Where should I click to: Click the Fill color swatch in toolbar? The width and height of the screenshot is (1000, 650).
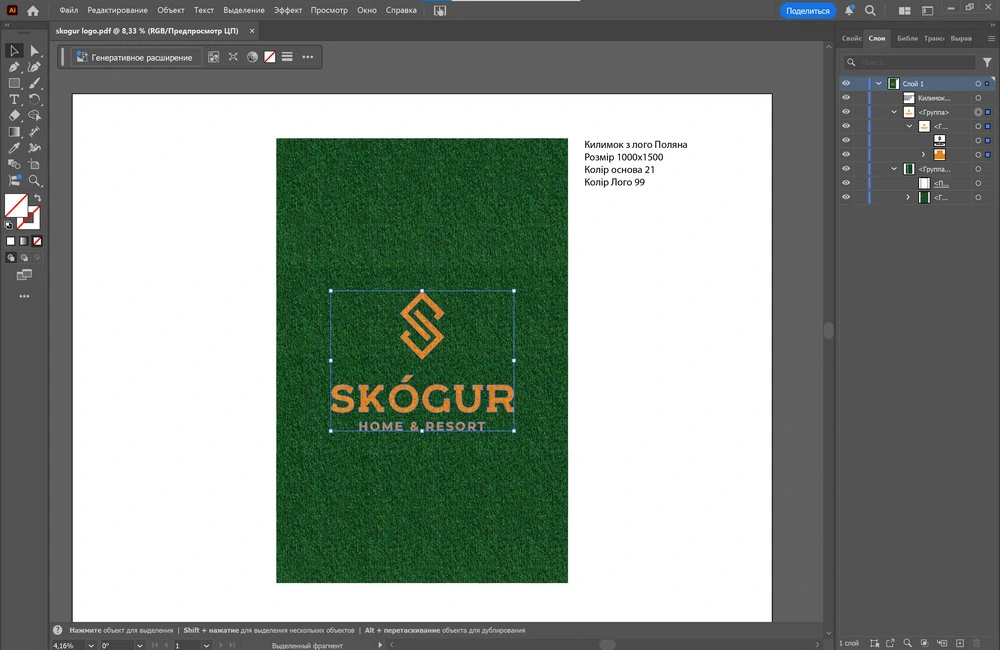pyautogui.click(x=14, y=205)
